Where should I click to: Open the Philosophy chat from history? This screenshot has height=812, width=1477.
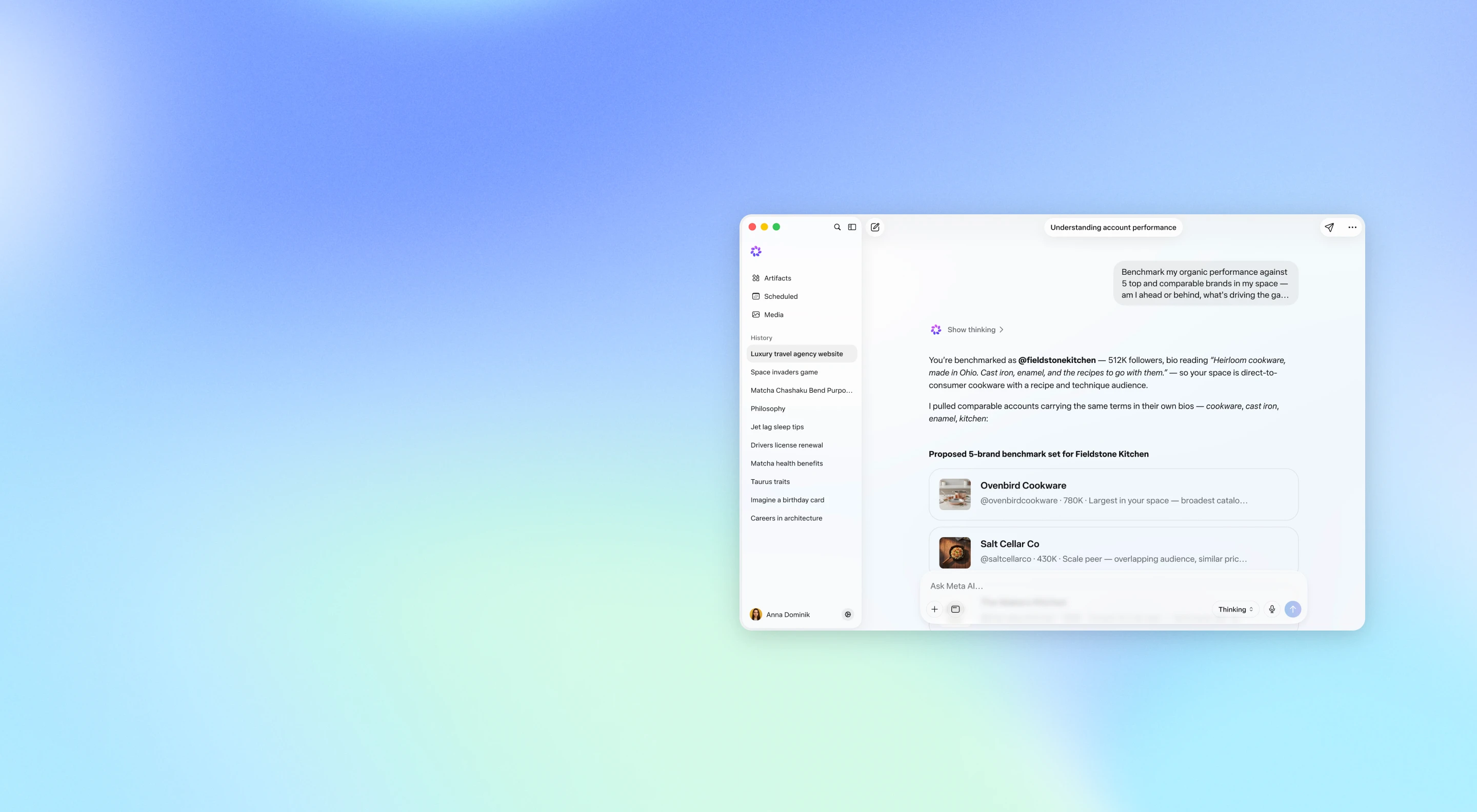(802, 409)
